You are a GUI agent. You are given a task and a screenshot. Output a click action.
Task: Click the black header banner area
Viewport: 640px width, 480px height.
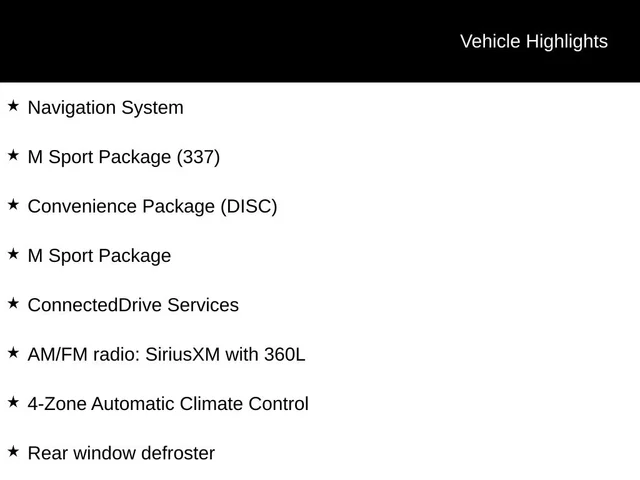(x=320, y=41)
